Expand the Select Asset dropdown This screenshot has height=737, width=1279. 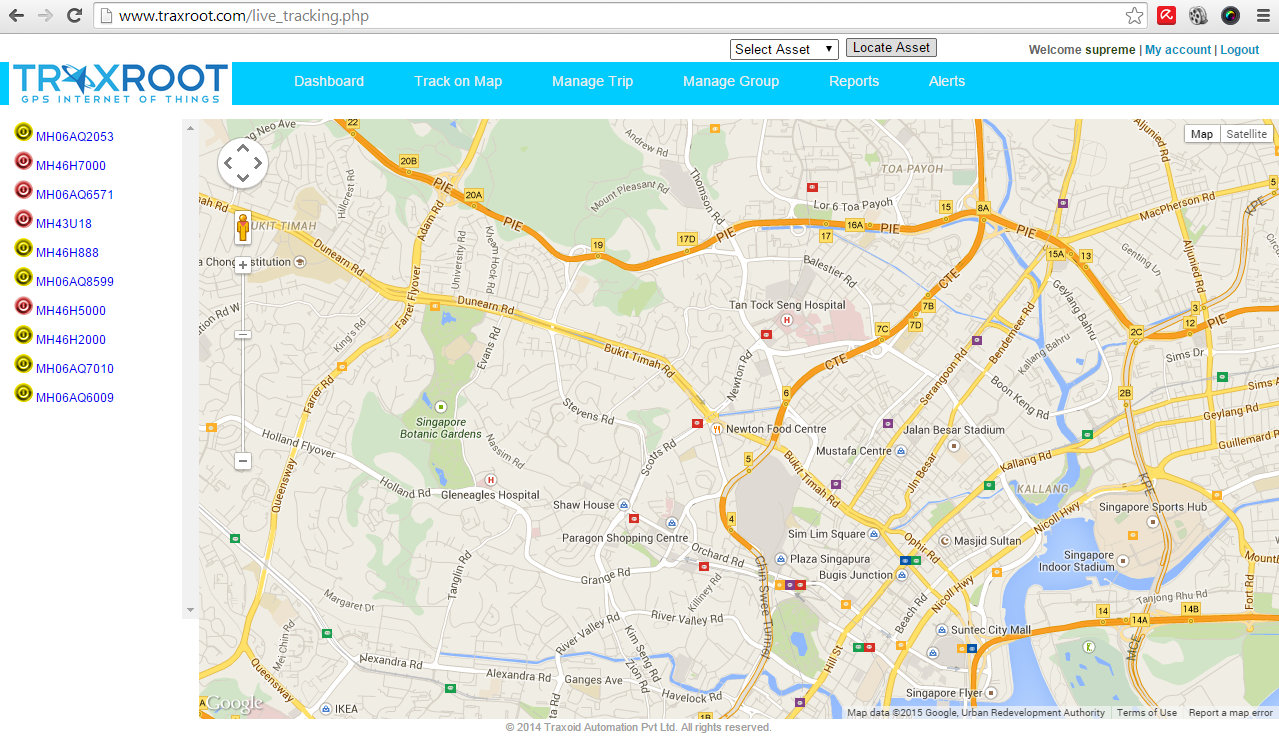tap(784, 49)
